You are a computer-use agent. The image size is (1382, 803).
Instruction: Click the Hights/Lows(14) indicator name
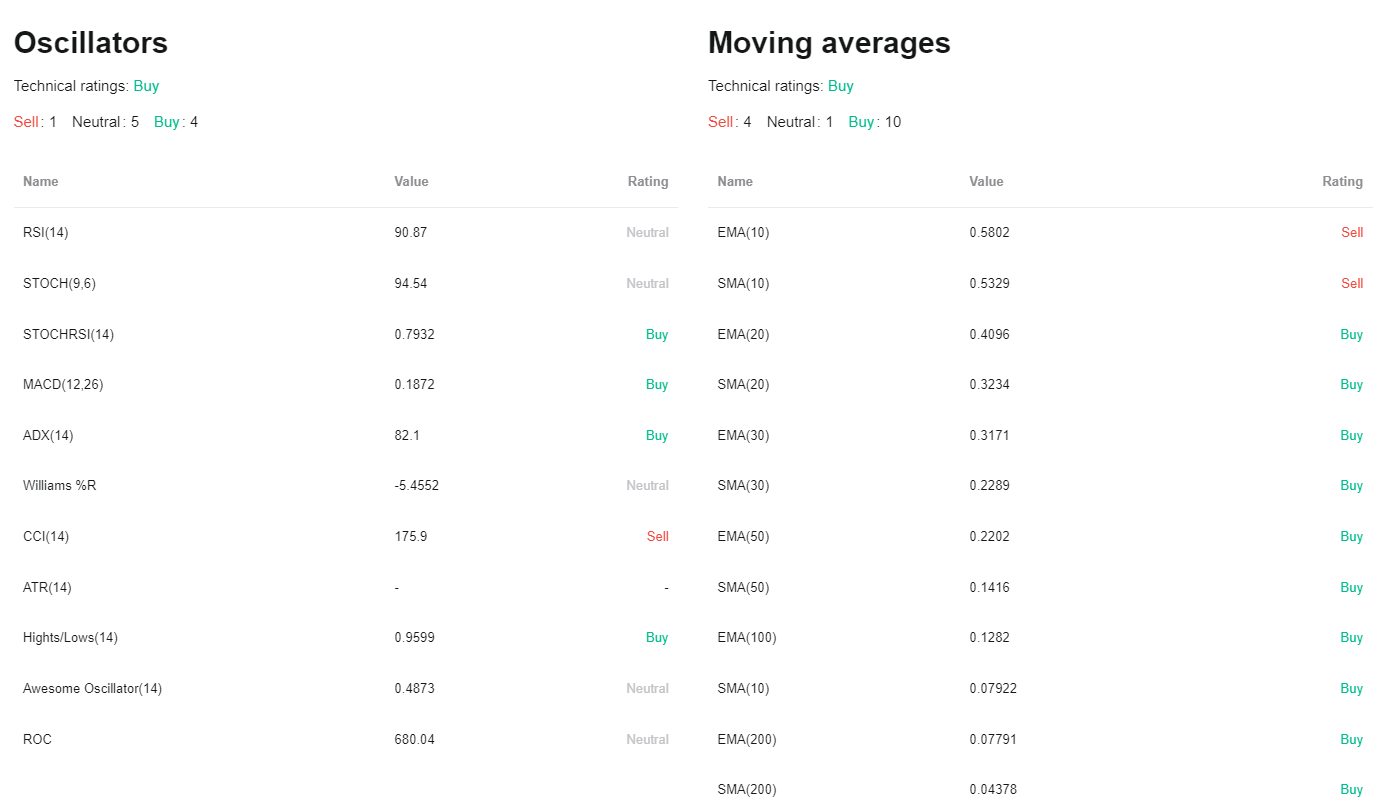click(70, 638)
